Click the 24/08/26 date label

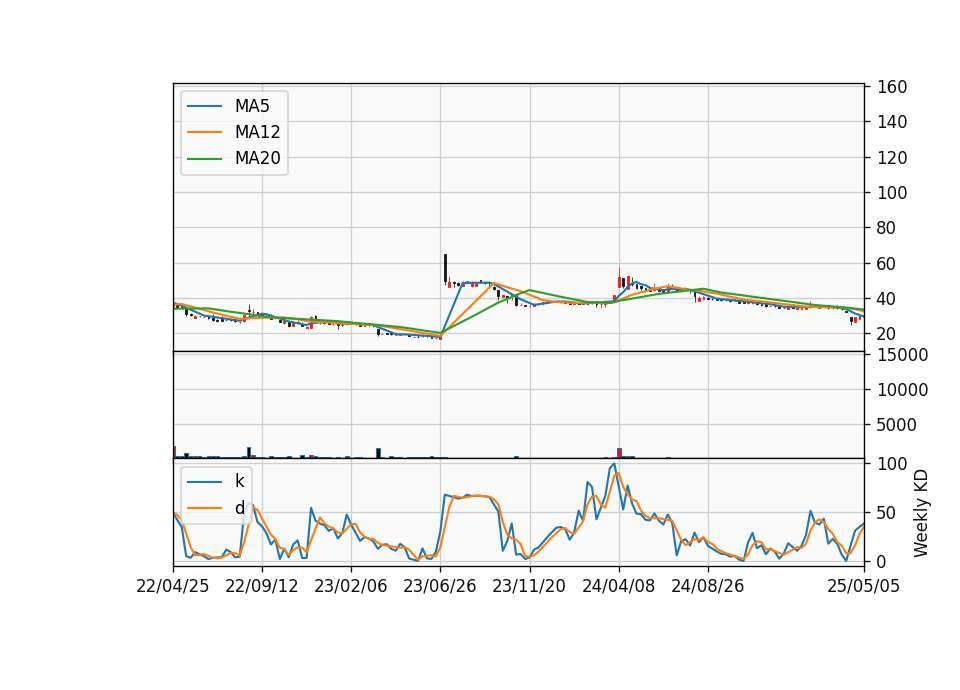tap(708, 587)
